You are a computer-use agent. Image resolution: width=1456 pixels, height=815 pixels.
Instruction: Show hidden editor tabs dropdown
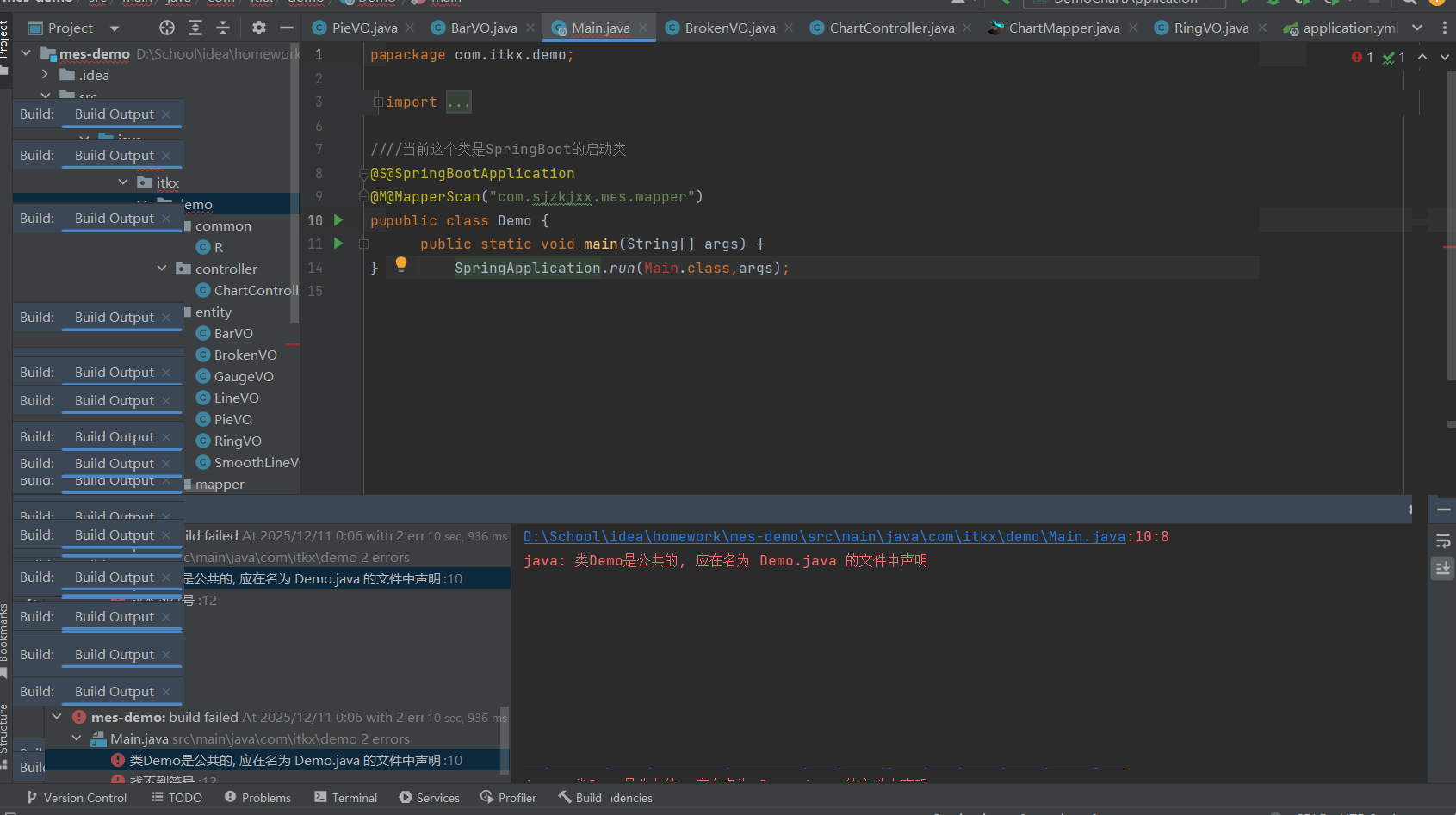[1417, 28]
